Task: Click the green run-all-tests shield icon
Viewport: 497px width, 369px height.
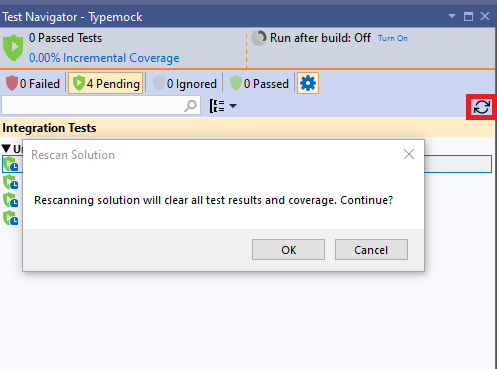Action: (x=13, y=47)
